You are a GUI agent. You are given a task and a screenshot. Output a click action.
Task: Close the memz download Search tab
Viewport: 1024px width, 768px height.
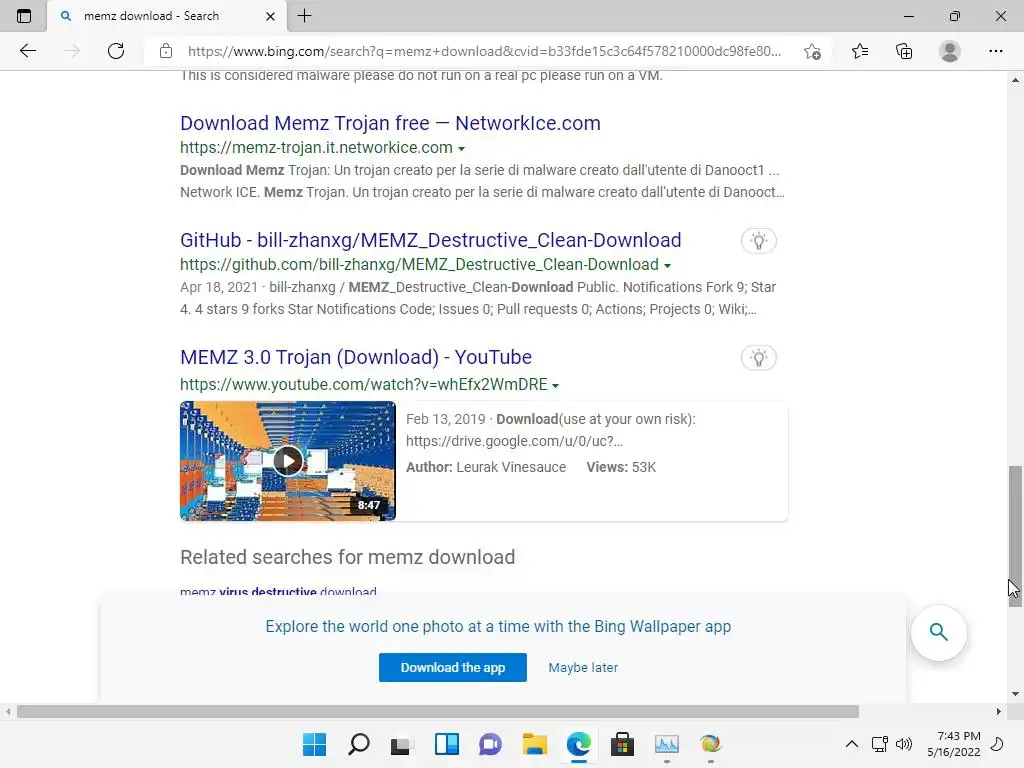click(x=270, y=16)
